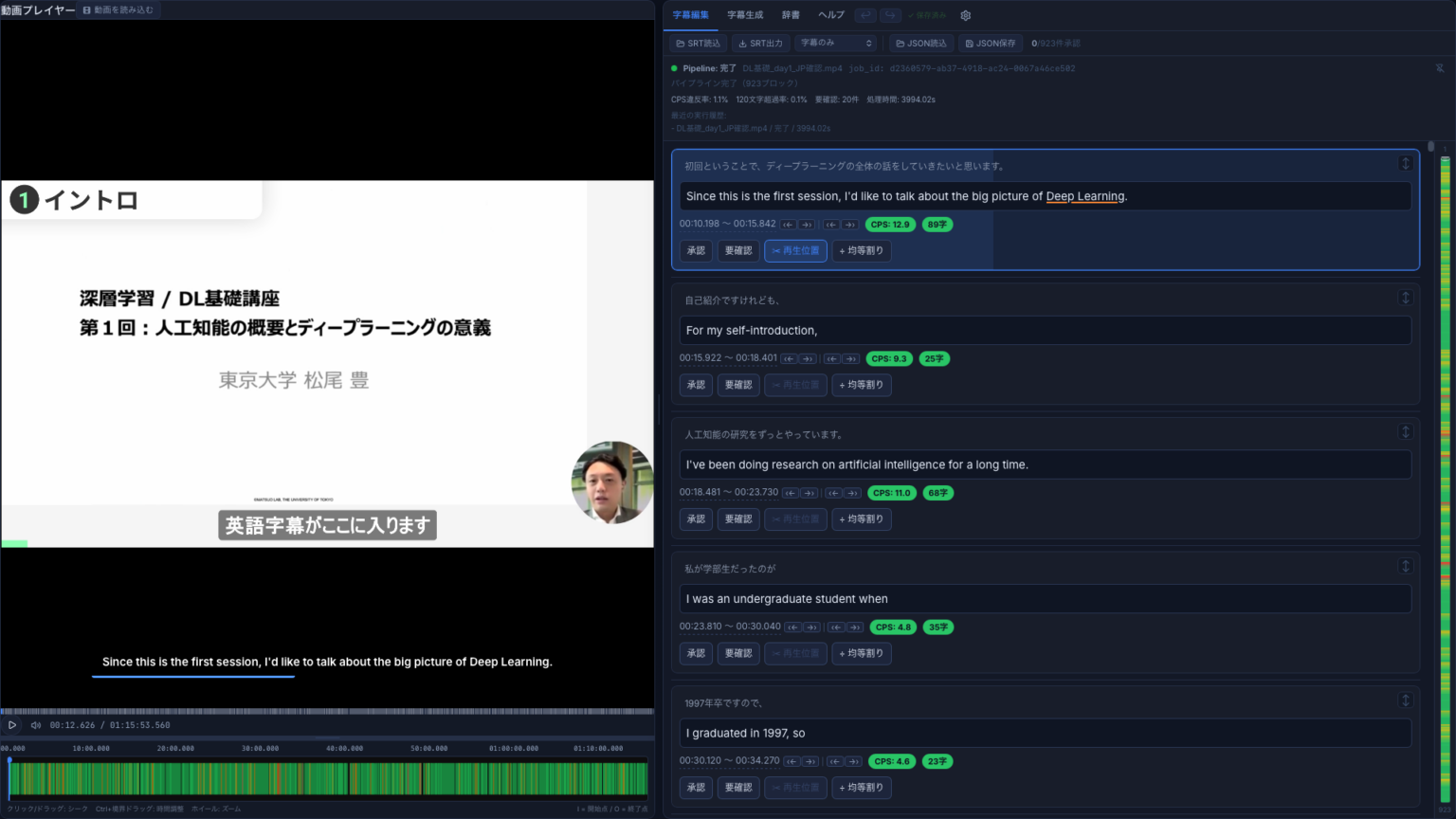
Task: Nudge start time earlier for 'Since this is' subtitle
Action: pos(788,225)
